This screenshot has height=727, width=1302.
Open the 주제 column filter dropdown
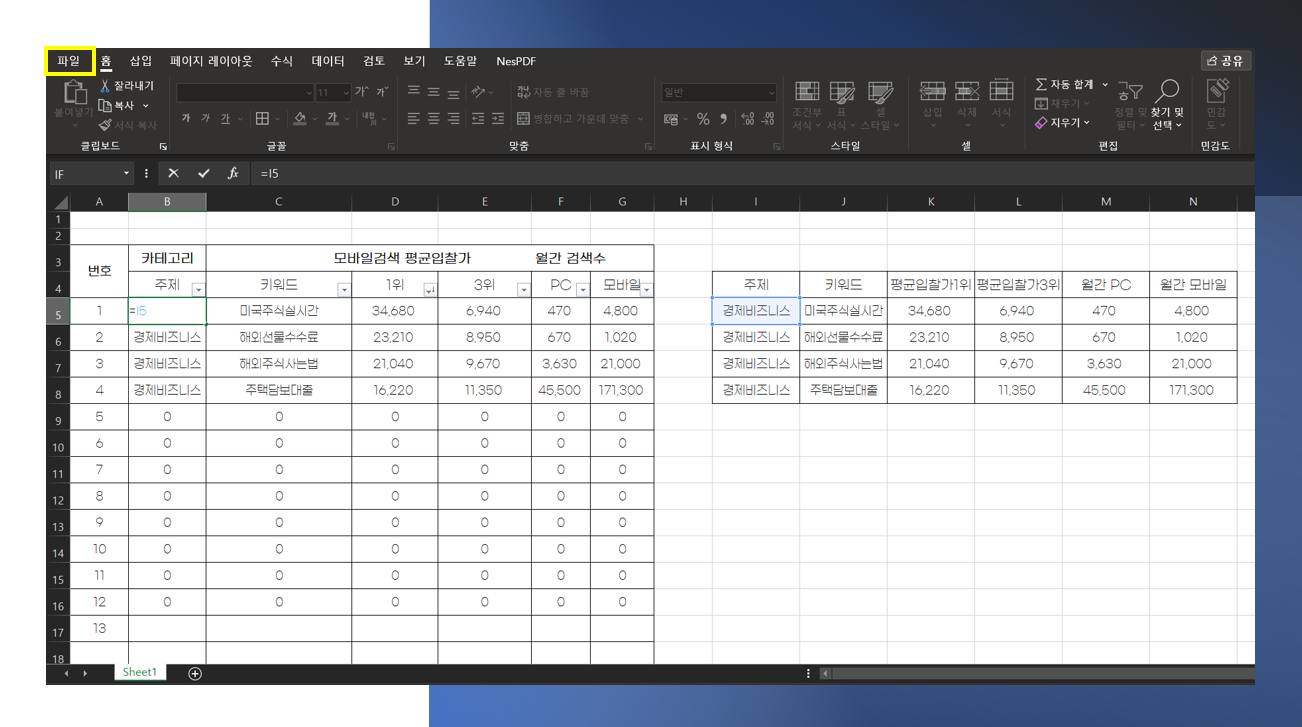coord(198,289)
